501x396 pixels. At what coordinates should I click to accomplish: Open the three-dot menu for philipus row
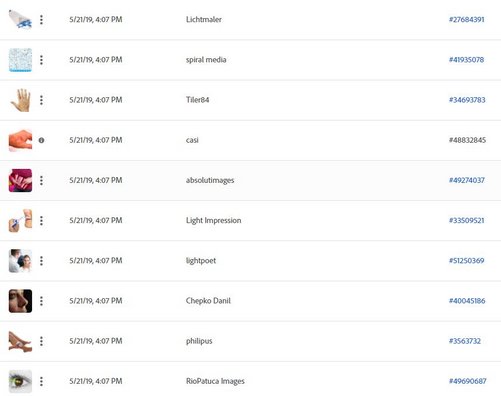point(41,341)
